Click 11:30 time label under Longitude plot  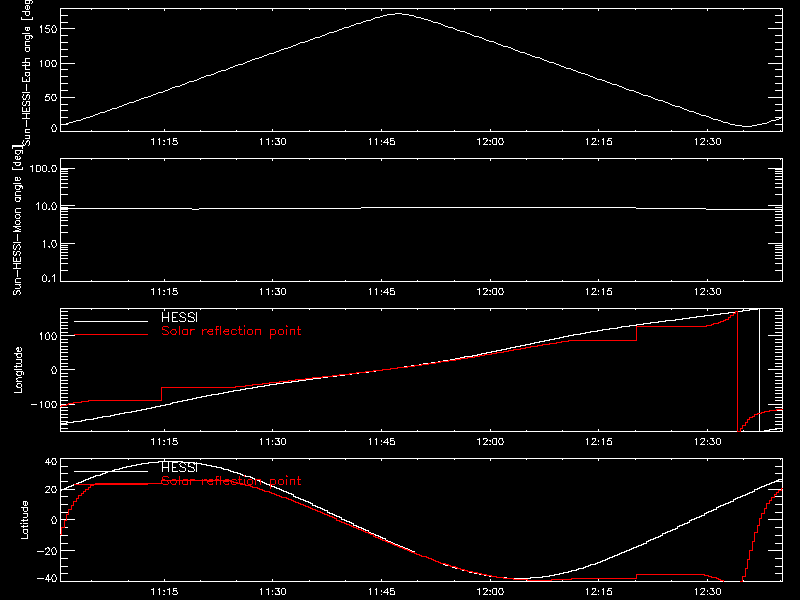point(273,442)
